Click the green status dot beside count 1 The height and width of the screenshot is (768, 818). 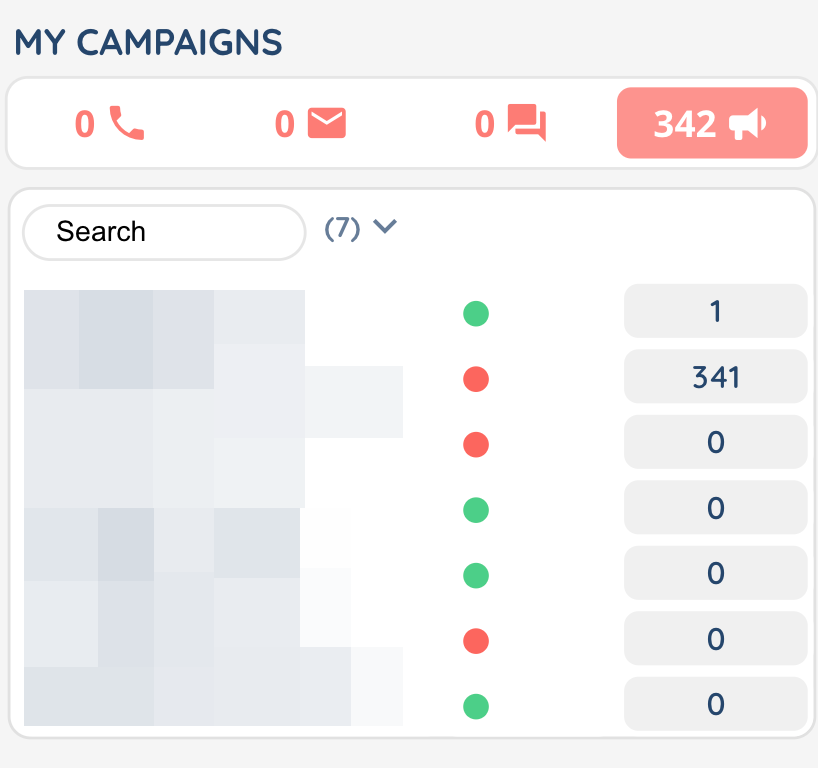(x=476, y=314)
